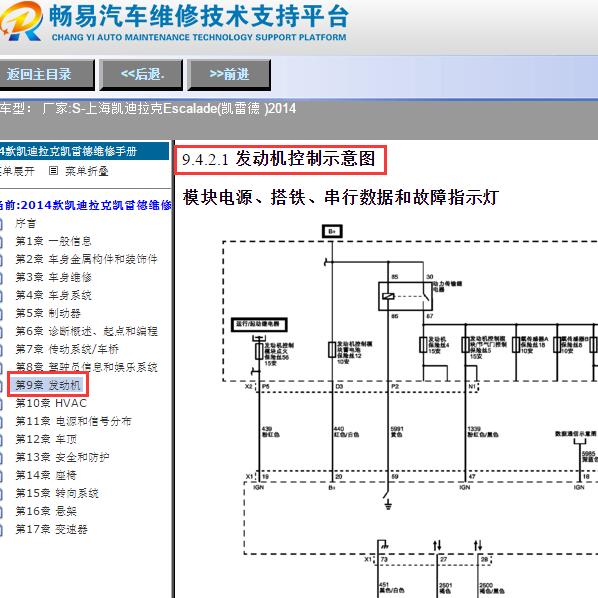
Task: Open 第12章 车顶
Action: tap(46, 439)
